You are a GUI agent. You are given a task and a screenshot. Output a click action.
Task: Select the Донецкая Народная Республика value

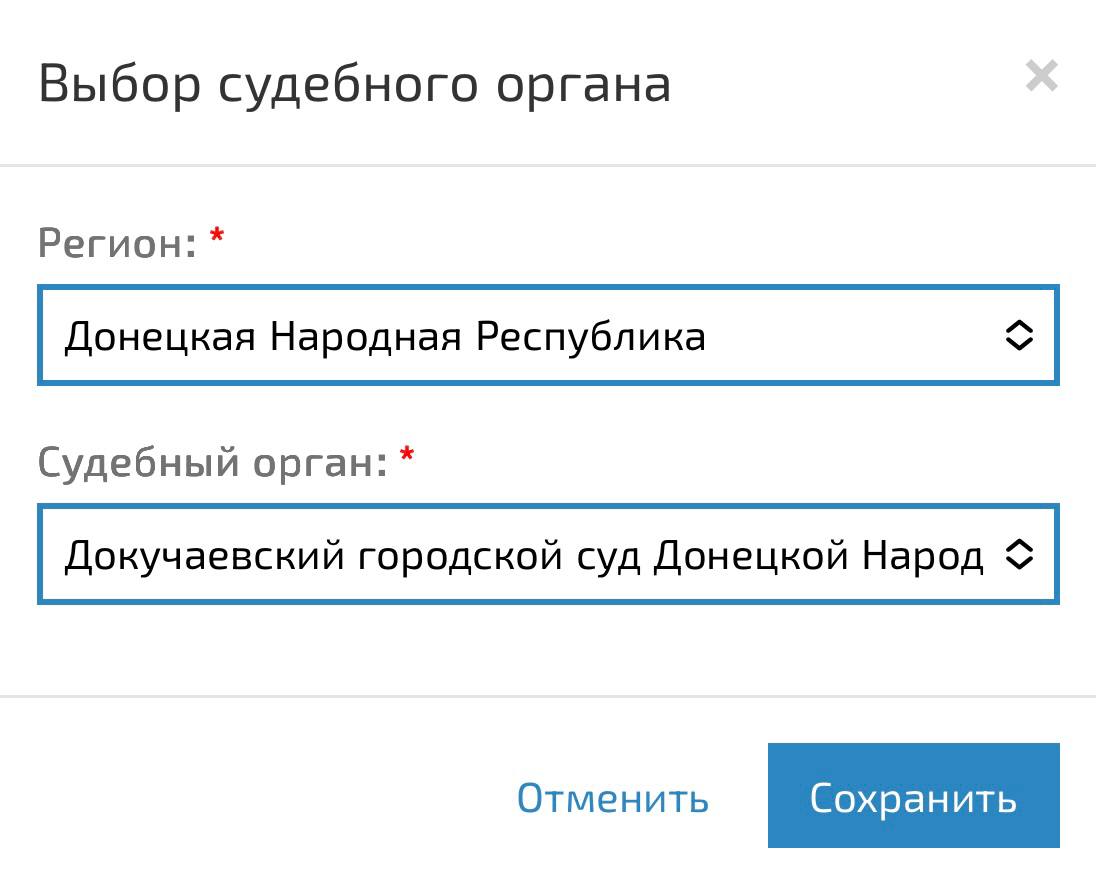pyautogui.click(x=385, y=337)
